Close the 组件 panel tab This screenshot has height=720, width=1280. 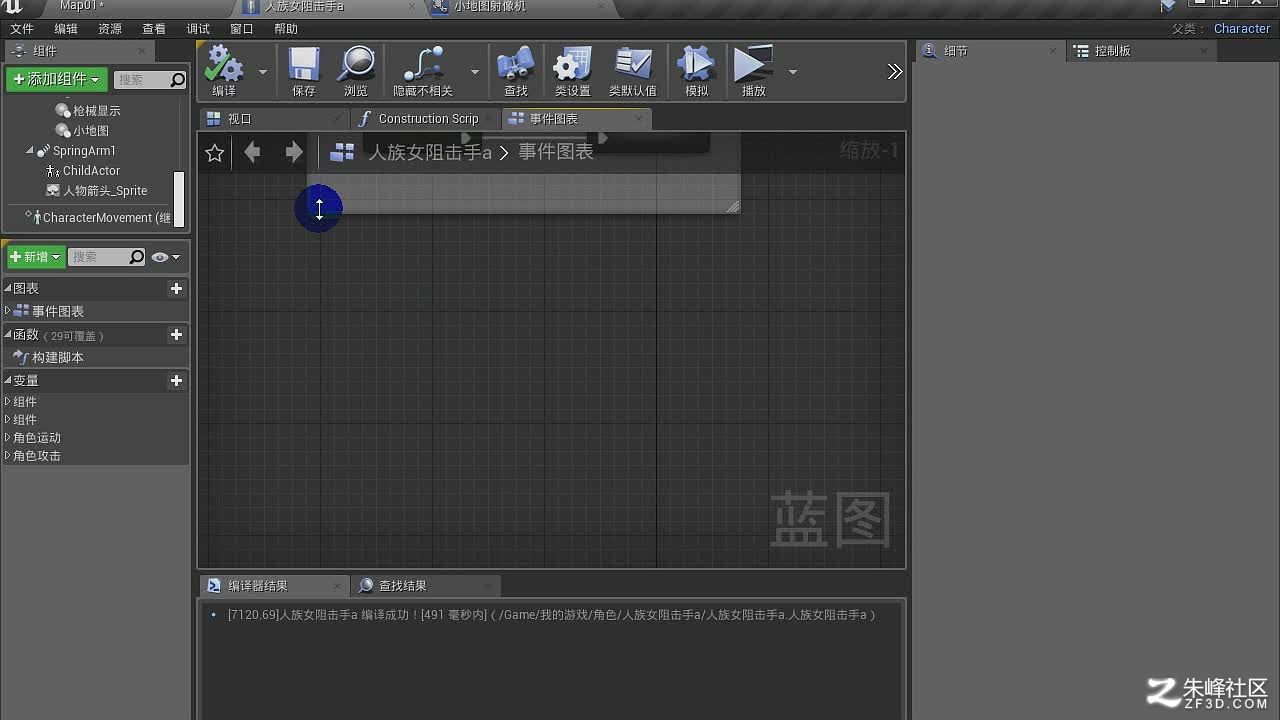click(x=142, y=51)
